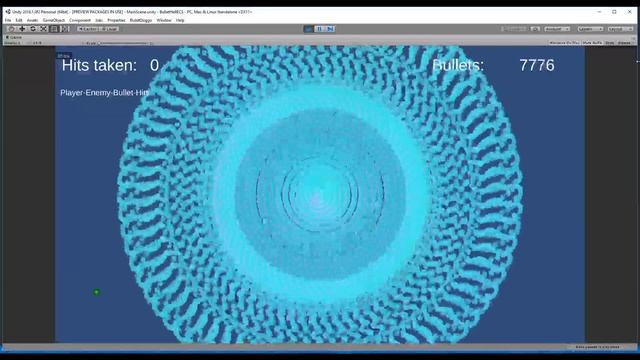Open the Layers dropdown

(590, 29)
